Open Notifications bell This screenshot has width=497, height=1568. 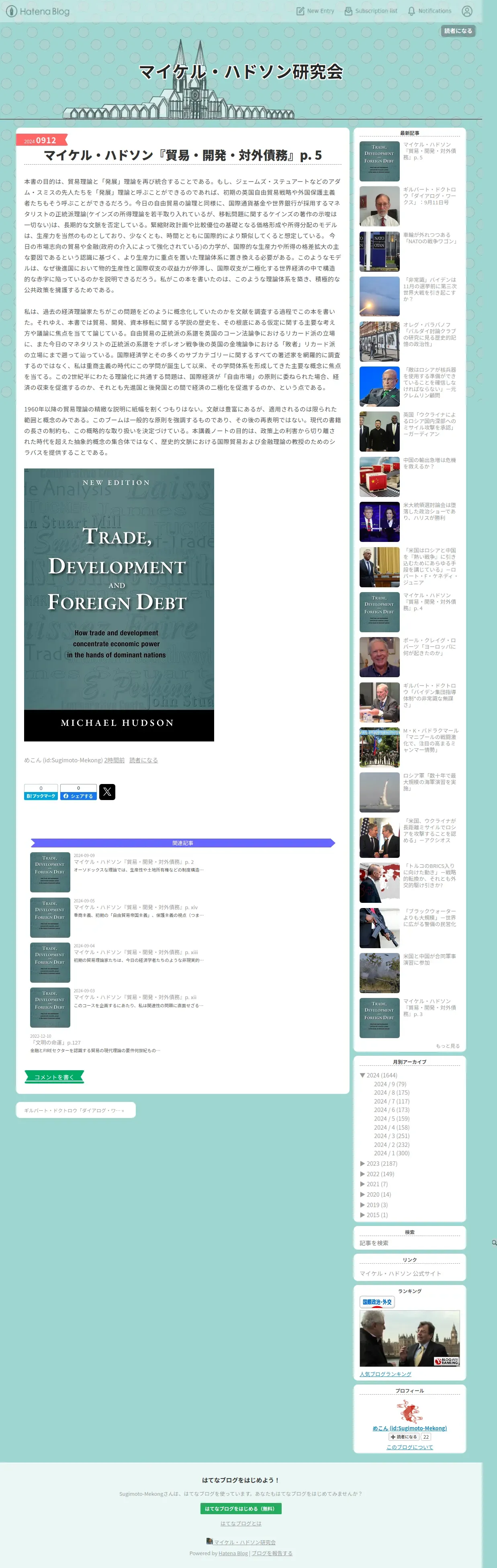coord(430,11)
